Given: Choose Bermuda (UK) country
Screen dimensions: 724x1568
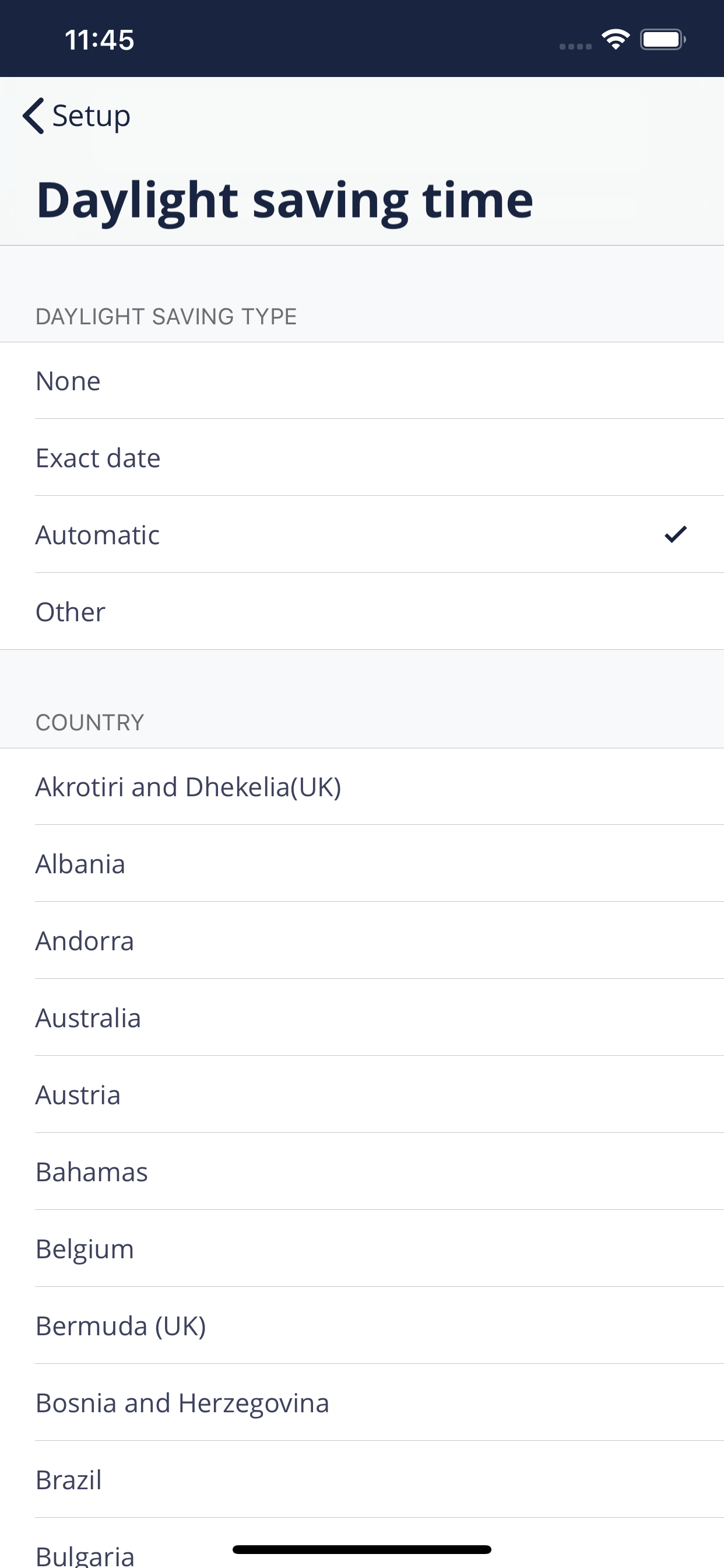Looking at the screenshot, I should (362, 1326).
